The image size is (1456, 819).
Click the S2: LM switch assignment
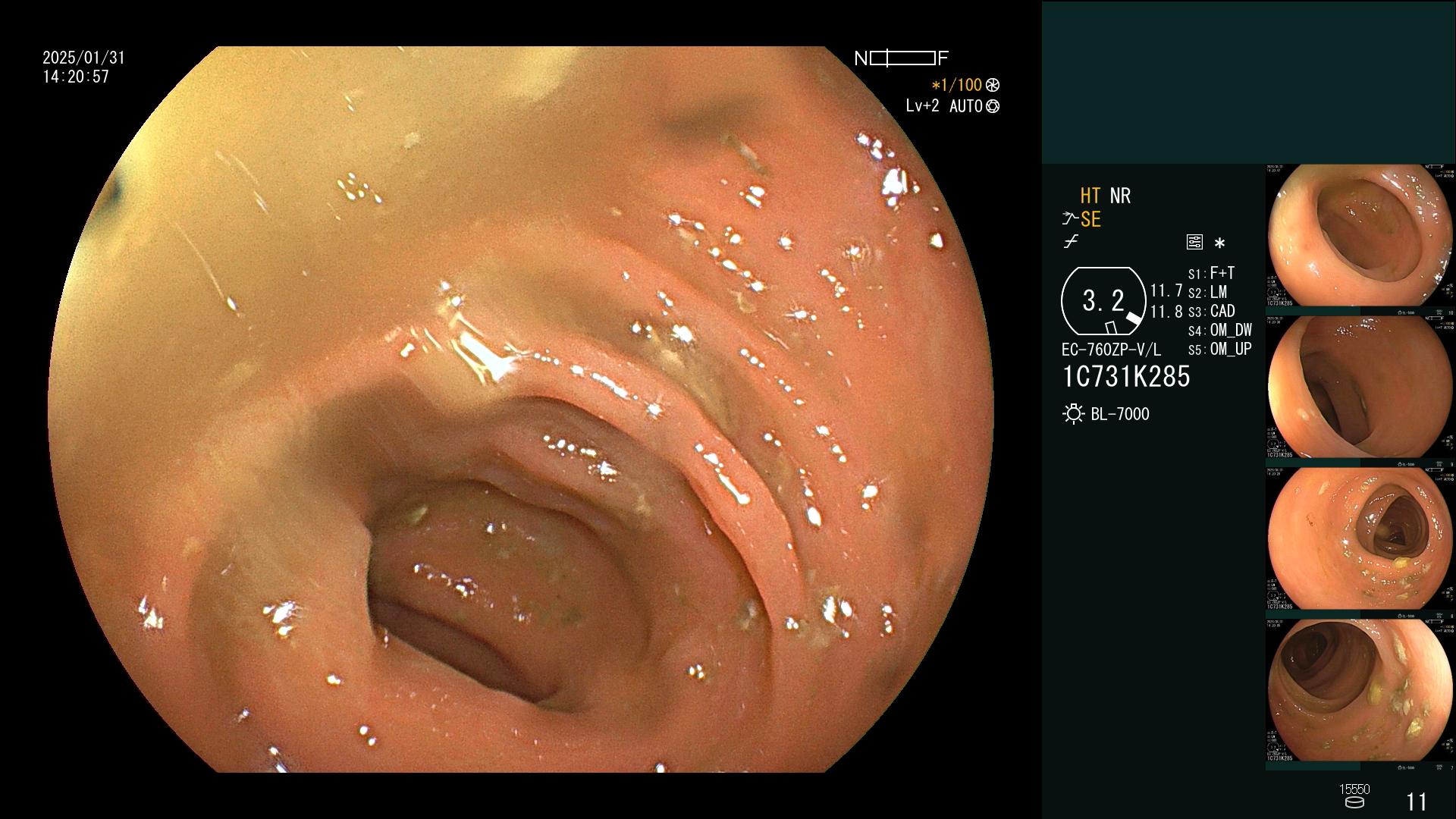(x=1207, y=293)
